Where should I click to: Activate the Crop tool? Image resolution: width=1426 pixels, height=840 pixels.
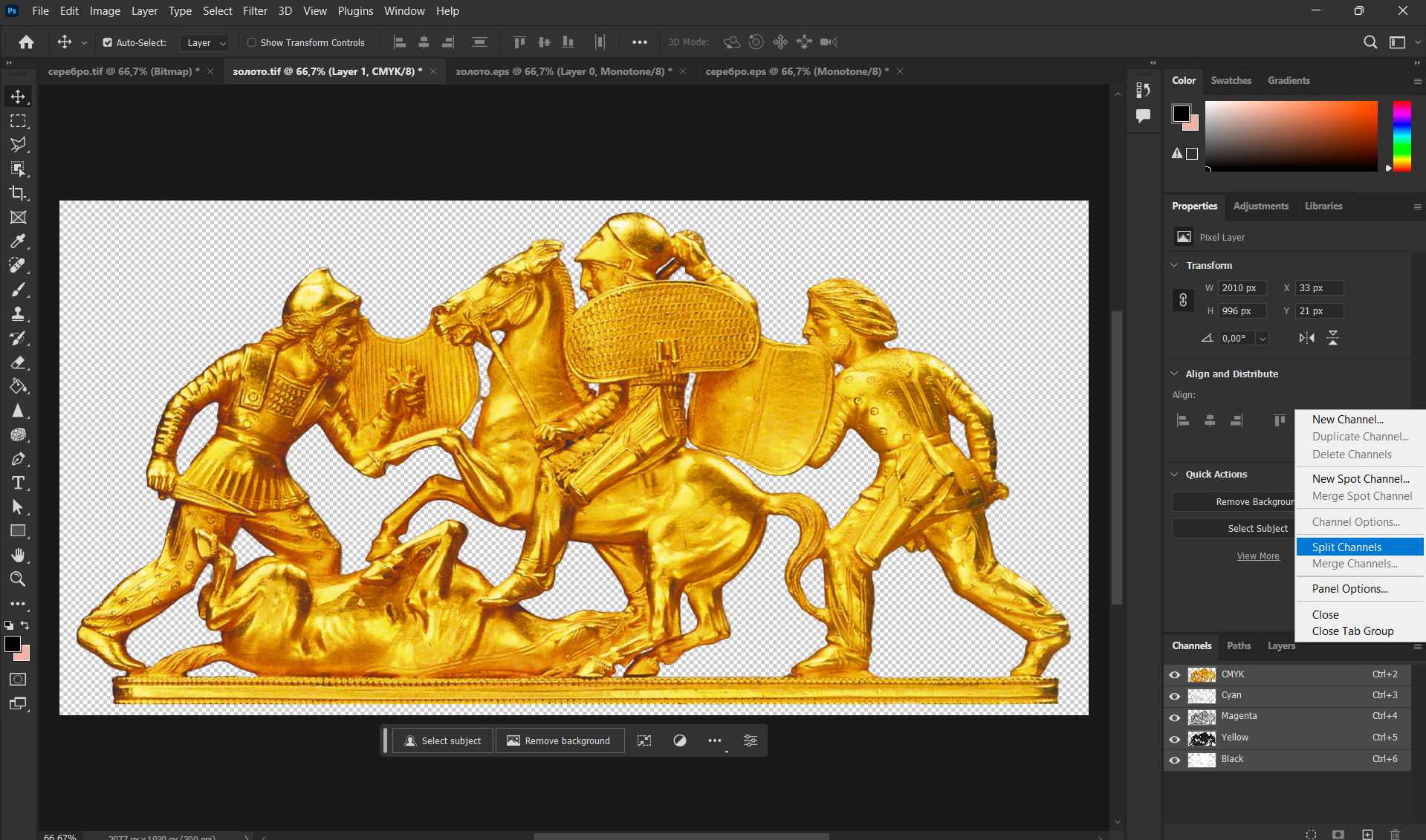pos(18,193)
